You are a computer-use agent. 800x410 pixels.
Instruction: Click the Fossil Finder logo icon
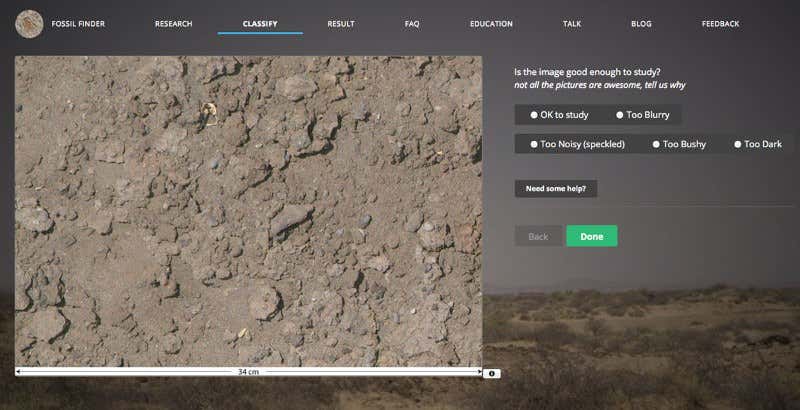click(30, 23)
